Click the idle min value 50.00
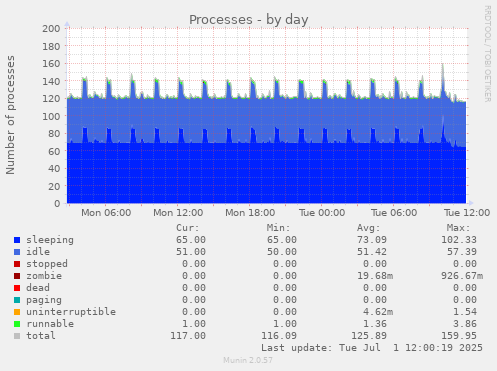Image resolution: width=497 pixels, height=371 pixels. (x=282, y=252)
